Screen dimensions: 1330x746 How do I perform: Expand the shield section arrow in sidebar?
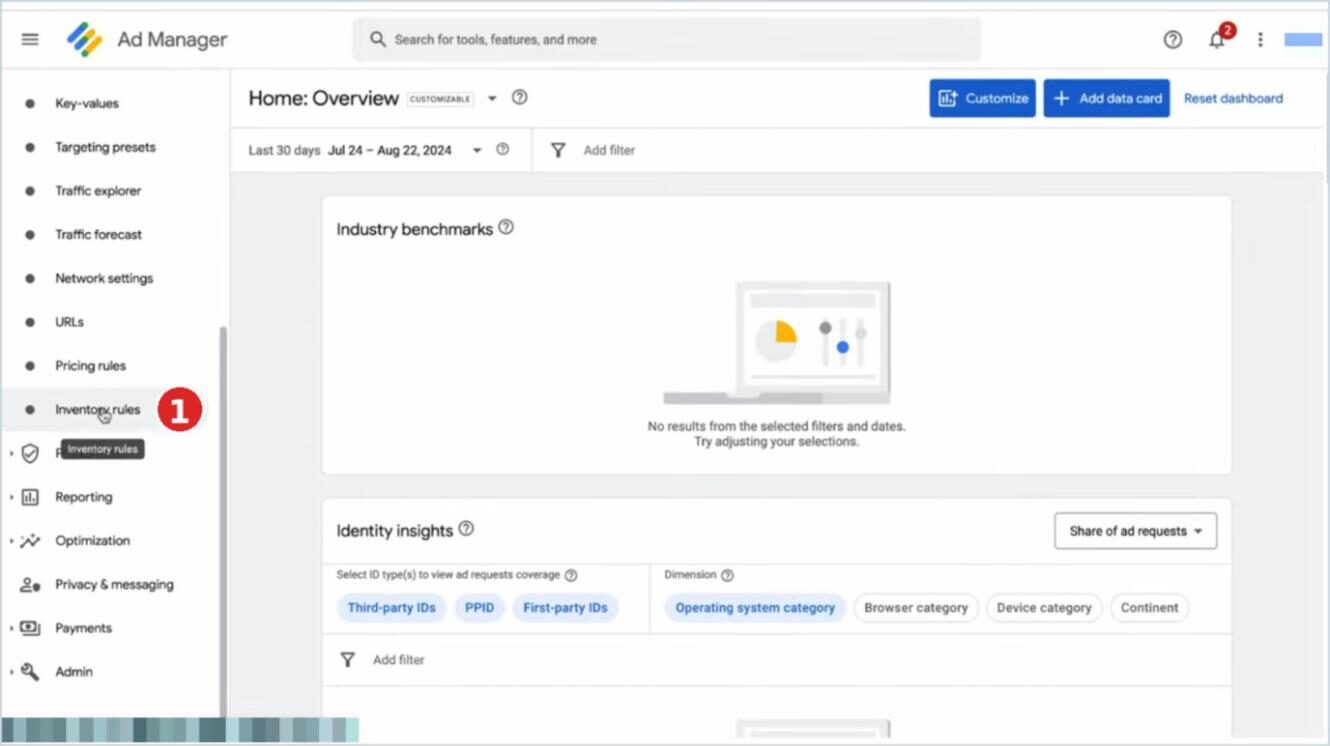12,454
